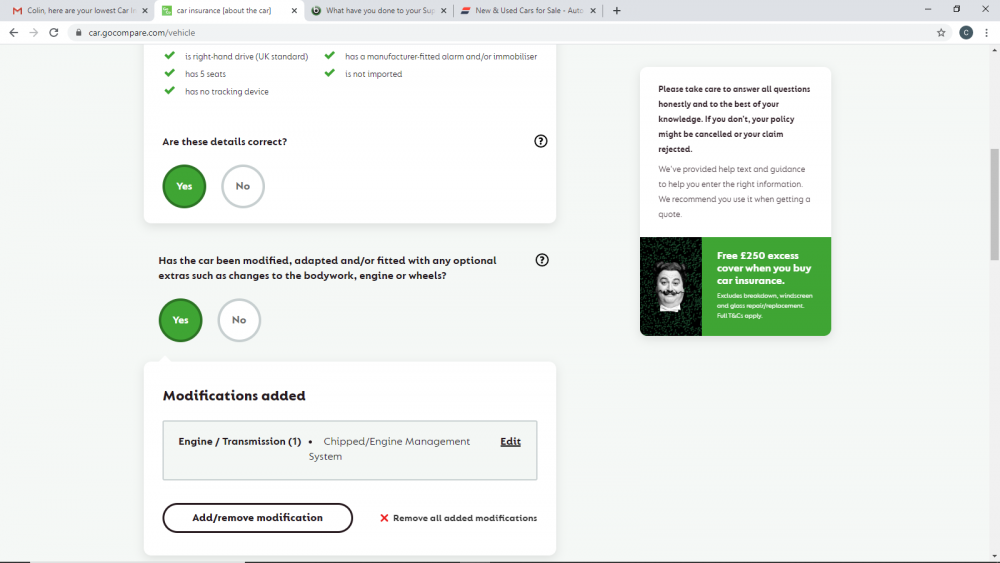
Task: Open help icon for car modifications question
Action: [x=541, y=260]
